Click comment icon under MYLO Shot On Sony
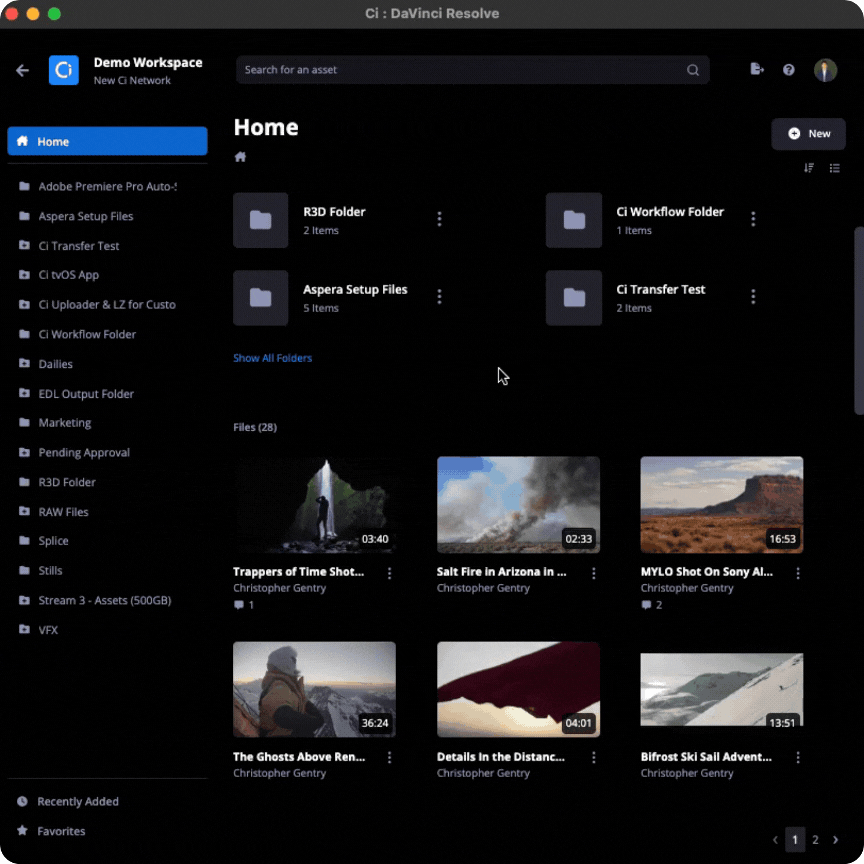Image resolution: width=864 pixels, height=864 pixels. 646,605
